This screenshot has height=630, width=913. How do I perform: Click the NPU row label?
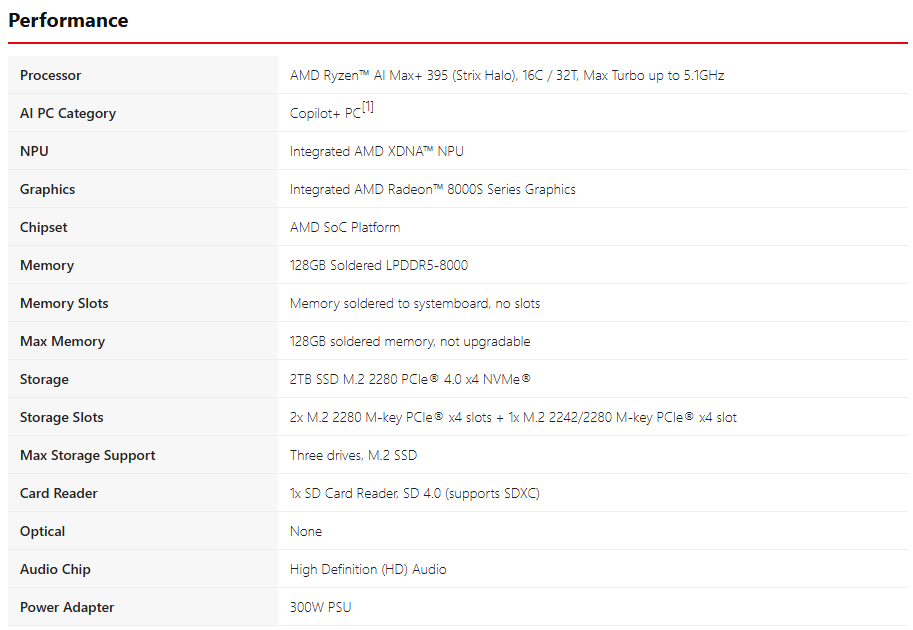(34, 151)
